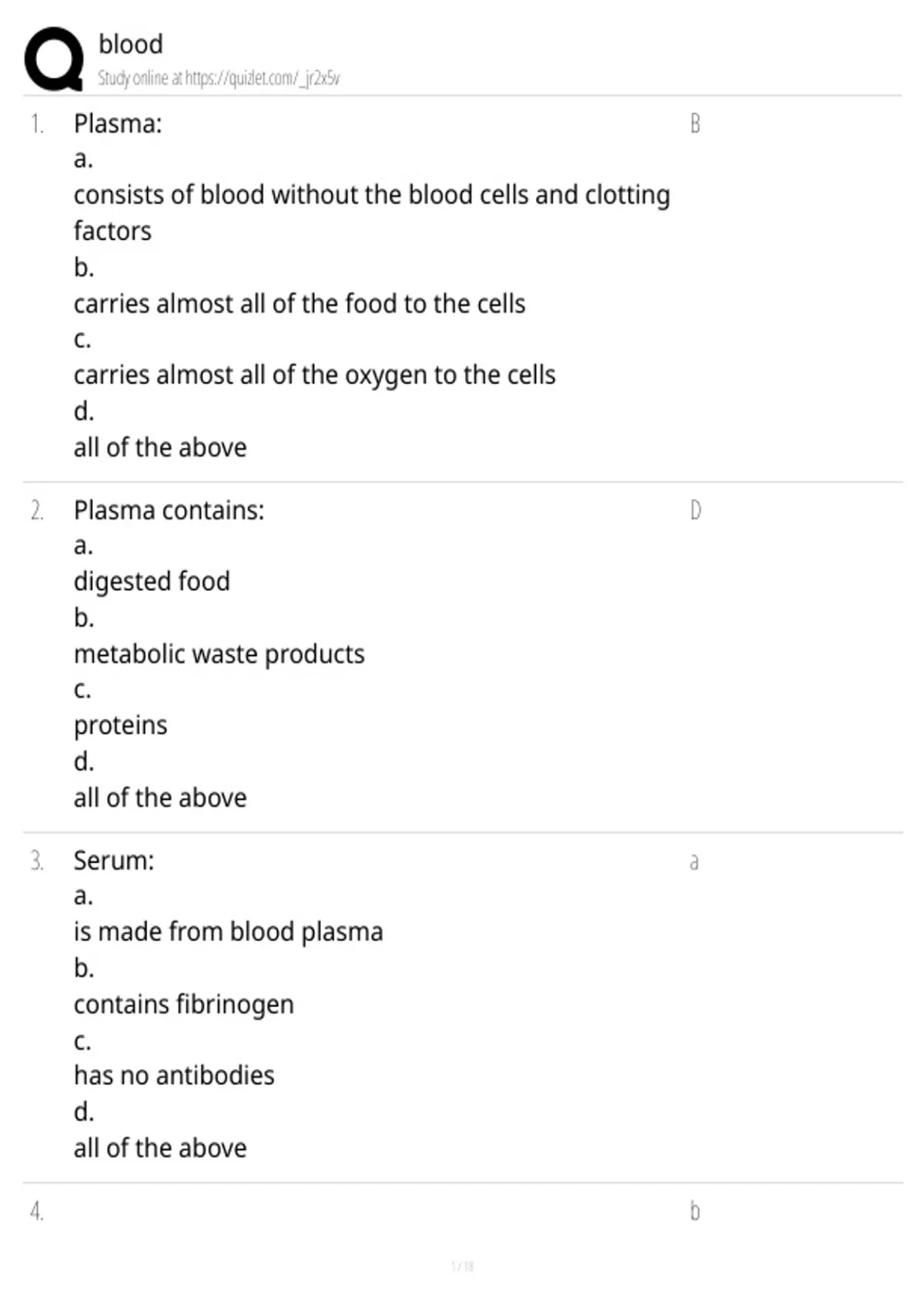Click the Quizlet Q logo icon
Image resolution: width=924 pixels, height=1309 pixels.
pos(54,59)
